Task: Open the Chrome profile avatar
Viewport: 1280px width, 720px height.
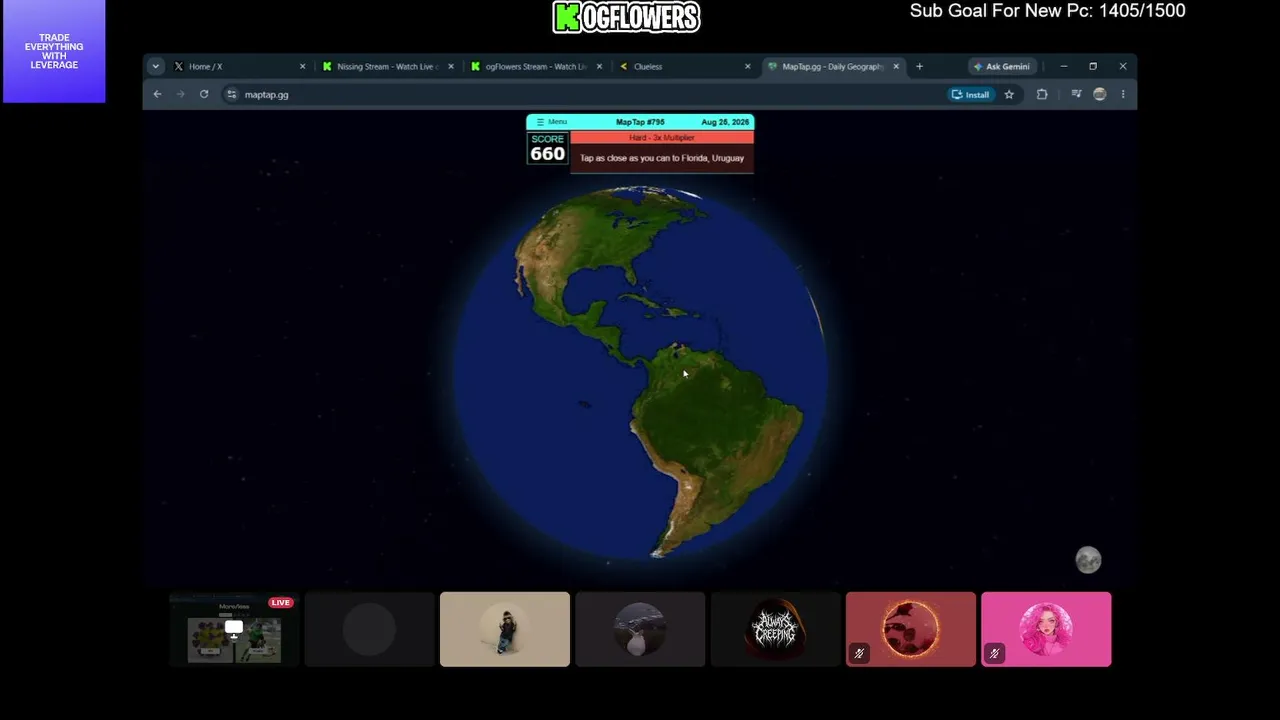Action: point(1100,94)
